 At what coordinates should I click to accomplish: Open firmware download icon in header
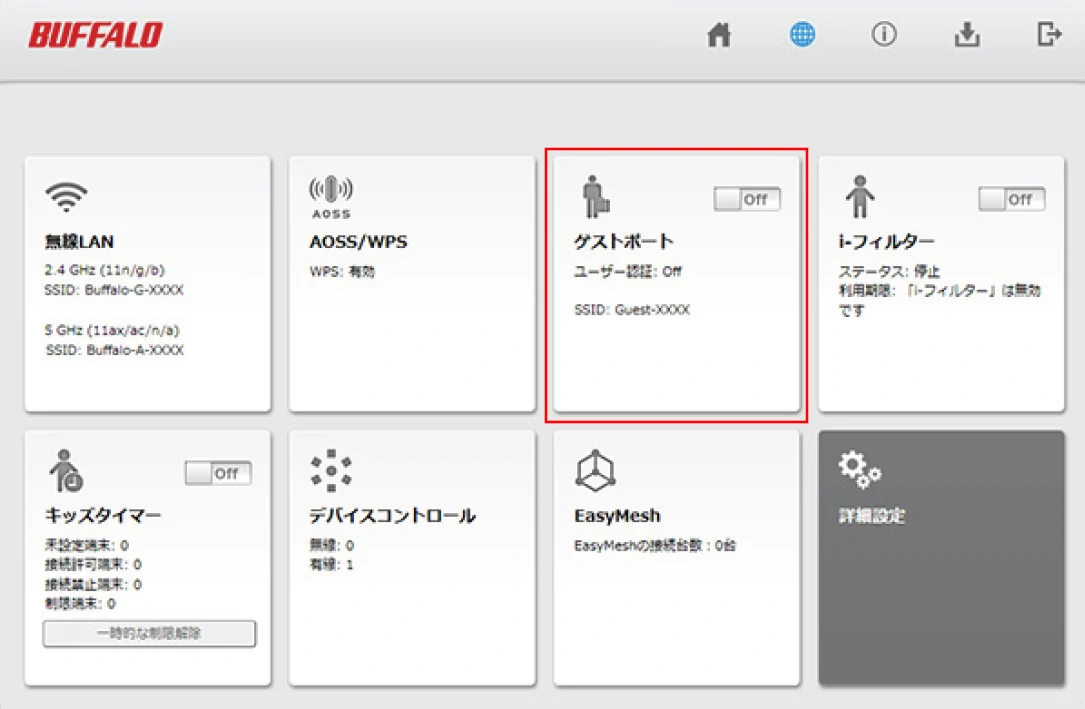coord(967,34)
